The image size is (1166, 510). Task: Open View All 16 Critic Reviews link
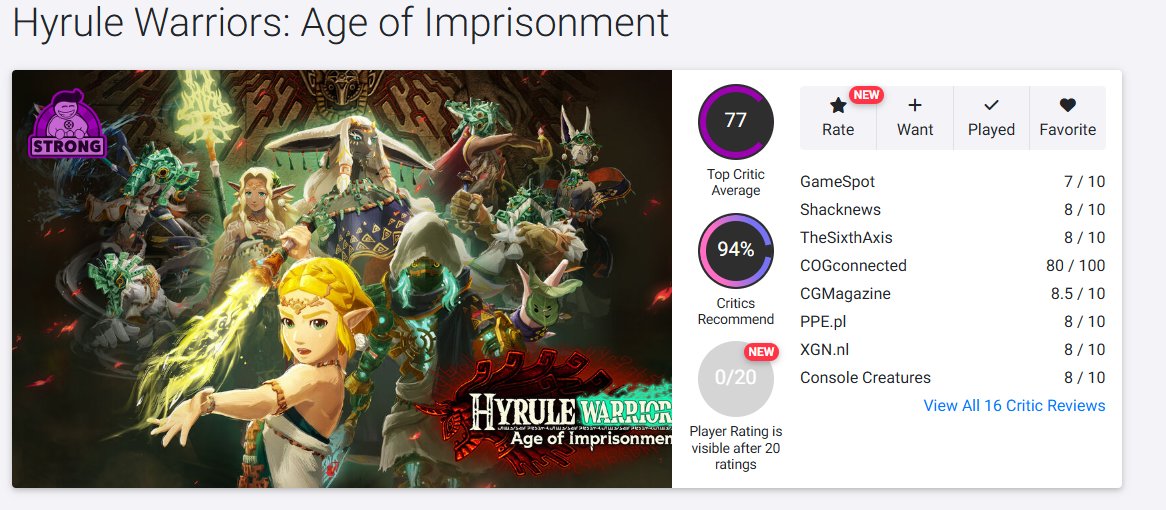[1014, 405]
